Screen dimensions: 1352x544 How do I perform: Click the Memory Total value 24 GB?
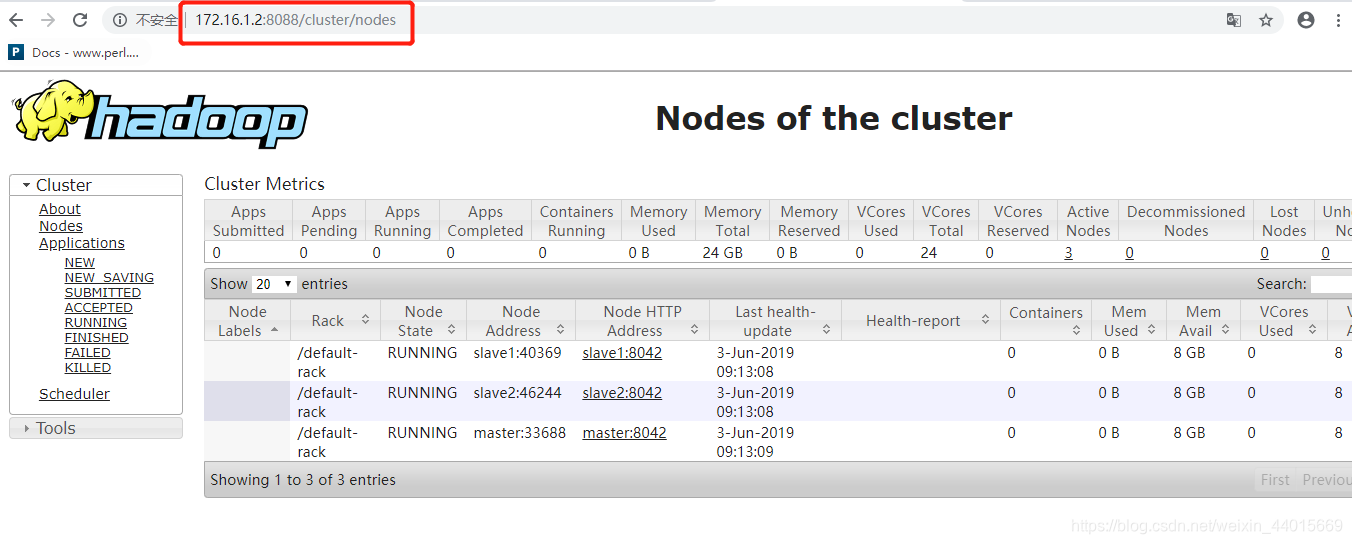[723, 253]
